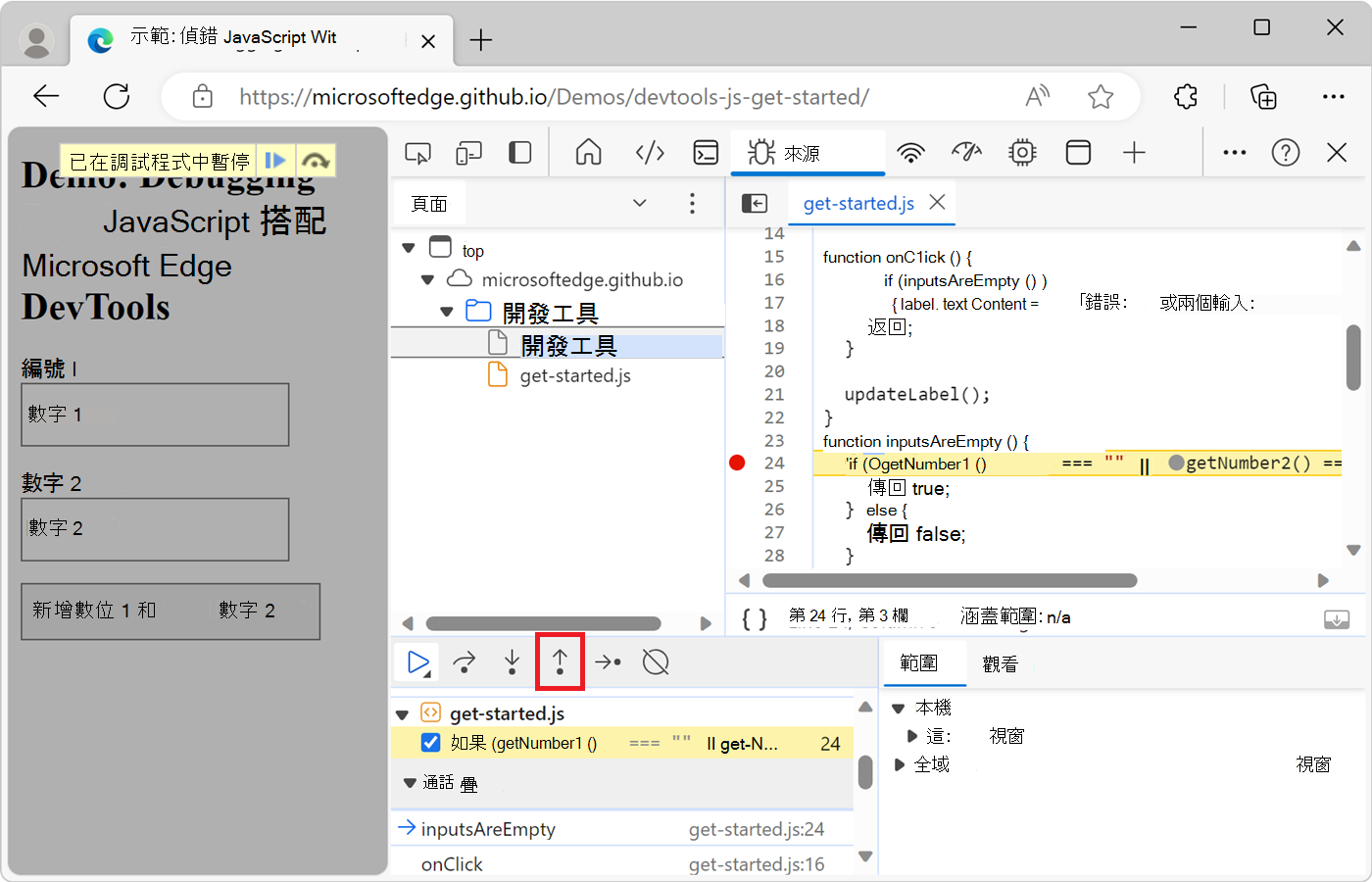Screen dimensions: 1372x882
Task: Switch to the 觀看 Watch tab
Action: tap(1000, 663)
